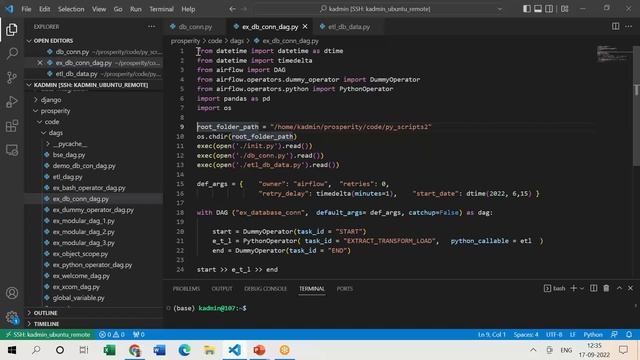Toggle the primary sidebar layout icon
Image resolution: width=640 pixels, height=360 pixels.
[x=527, y=9]
